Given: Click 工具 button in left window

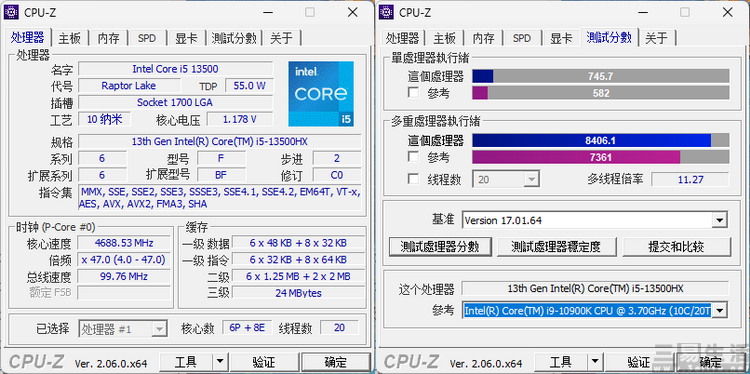Looking at the screenshot, I should (186, 362).
